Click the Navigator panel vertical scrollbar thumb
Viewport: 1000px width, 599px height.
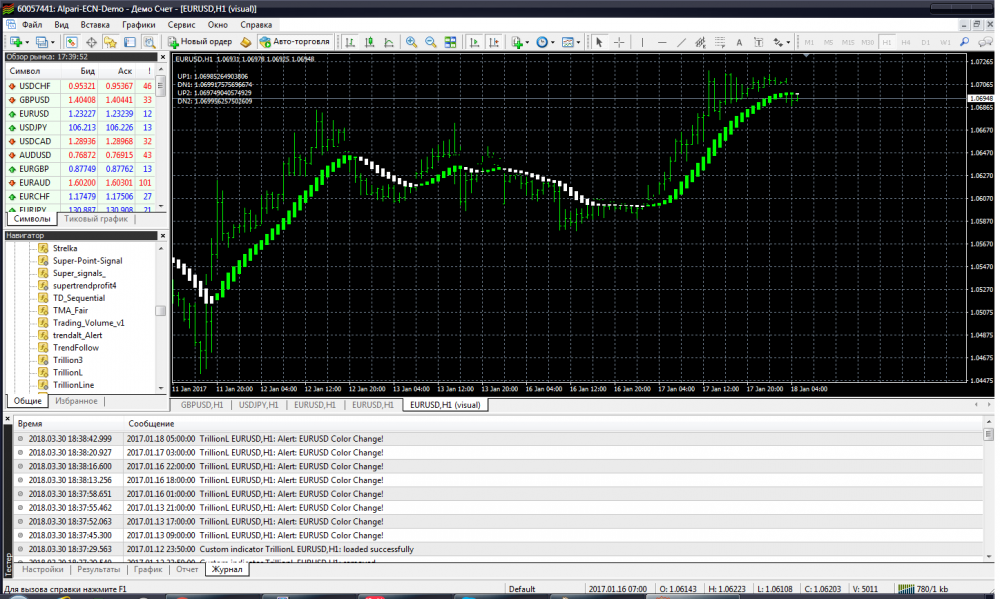161,311
